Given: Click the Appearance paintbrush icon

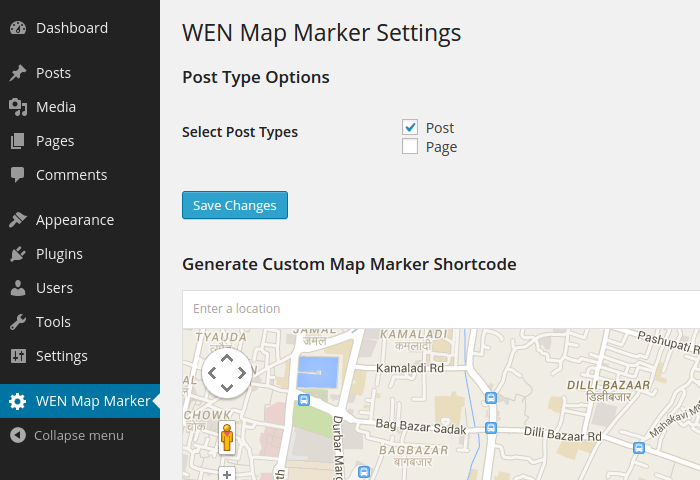Looking at the screenshot, I should (x=18, y=220).
